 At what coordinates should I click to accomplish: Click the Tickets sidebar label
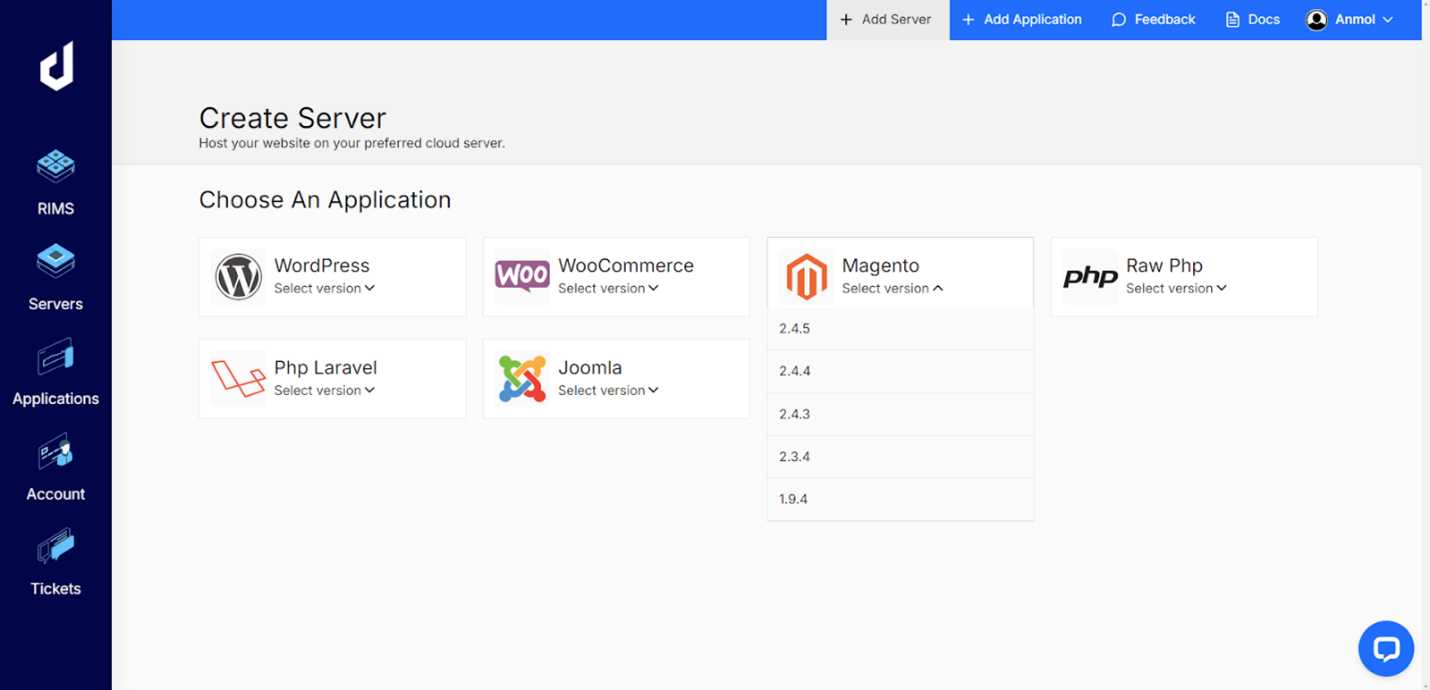point(56,589)
